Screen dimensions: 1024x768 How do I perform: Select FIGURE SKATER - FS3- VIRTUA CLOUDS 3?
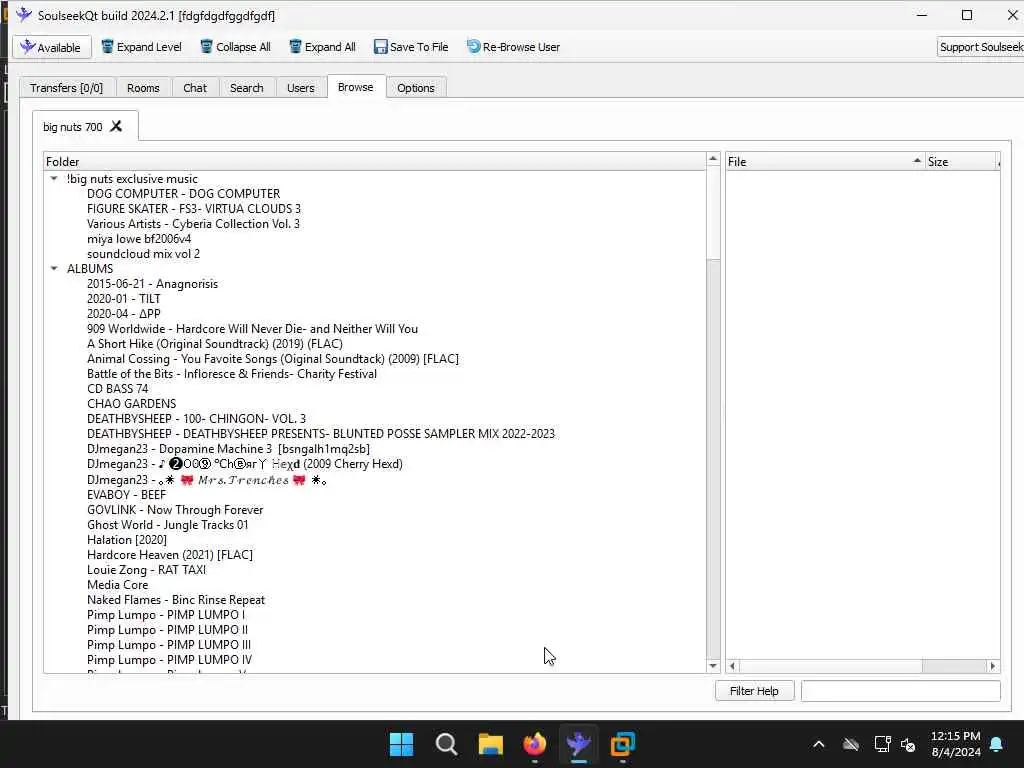tap(194, 209)
